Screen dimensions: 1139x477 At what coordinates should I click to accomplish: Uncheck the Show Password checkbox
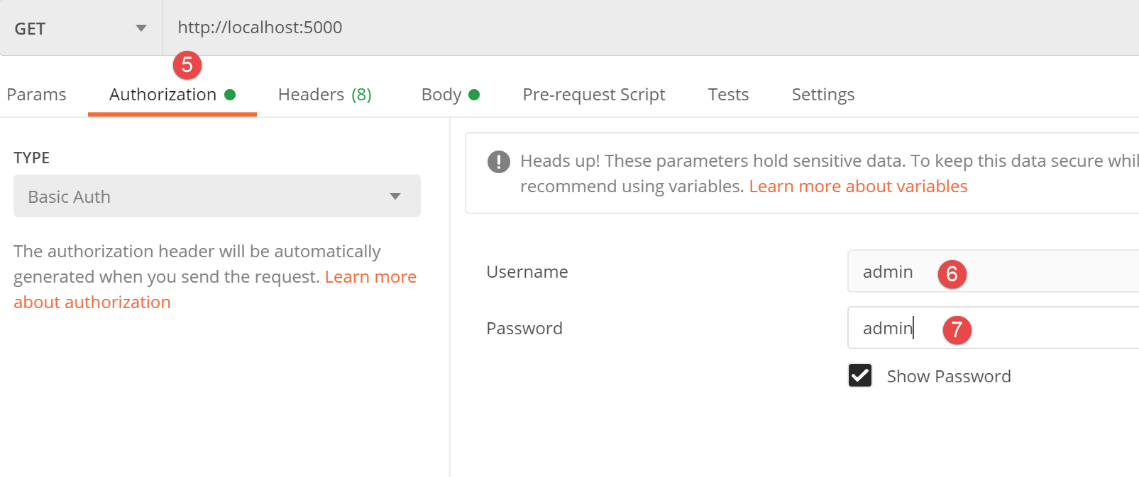coord(860,376)
